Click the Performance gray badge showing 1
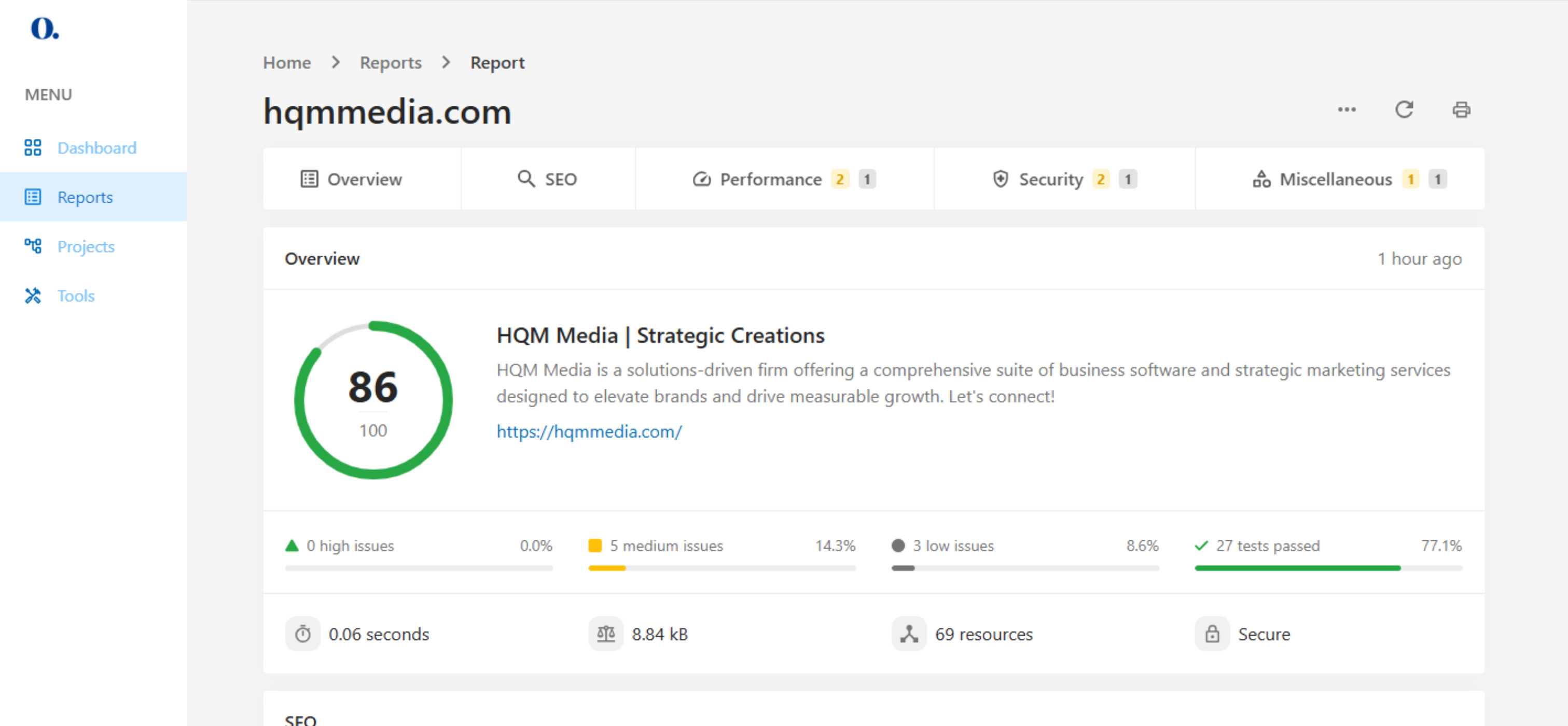 click(867, 179)
